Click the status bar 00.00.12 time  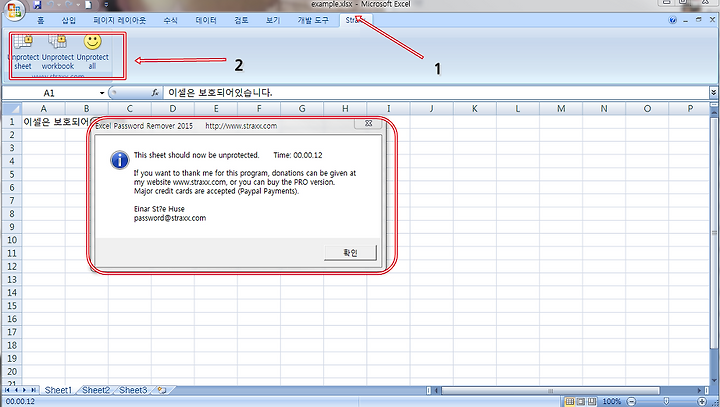(20, 401)
